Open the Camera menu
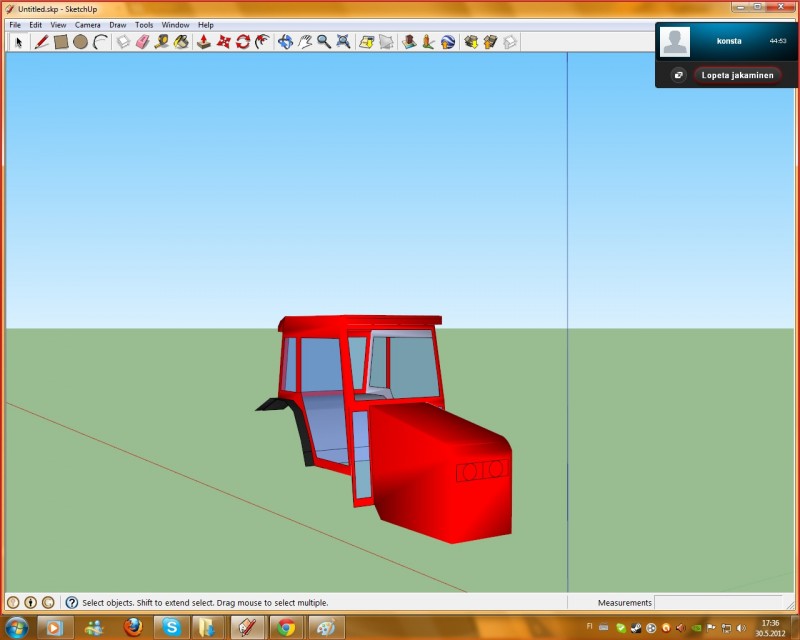The height and width of the screenshot is (640, 800). tap(87, 24)
